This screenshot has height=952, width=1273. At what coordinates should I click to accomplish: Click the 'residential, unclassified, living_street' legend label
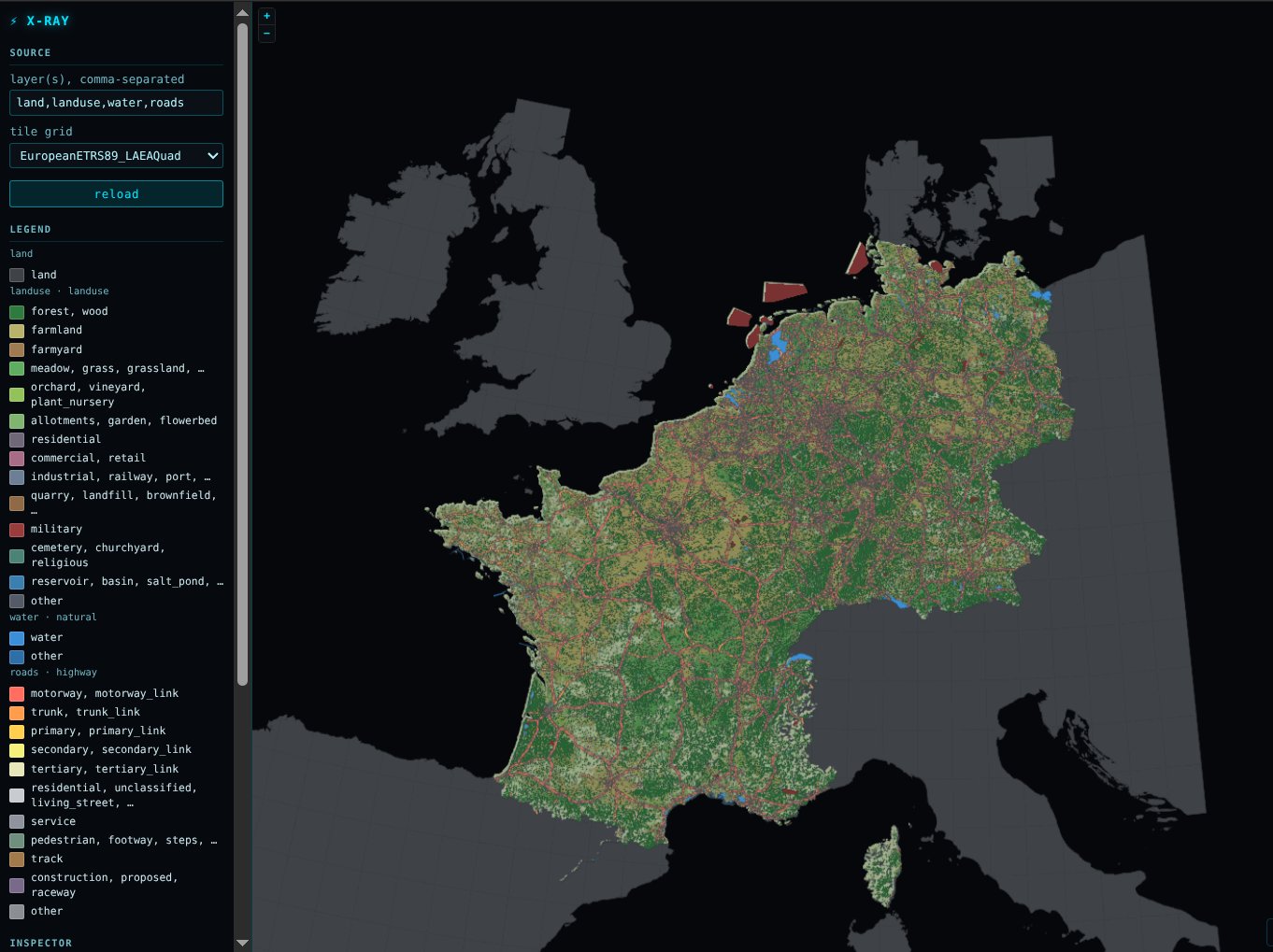pos(114,796)
